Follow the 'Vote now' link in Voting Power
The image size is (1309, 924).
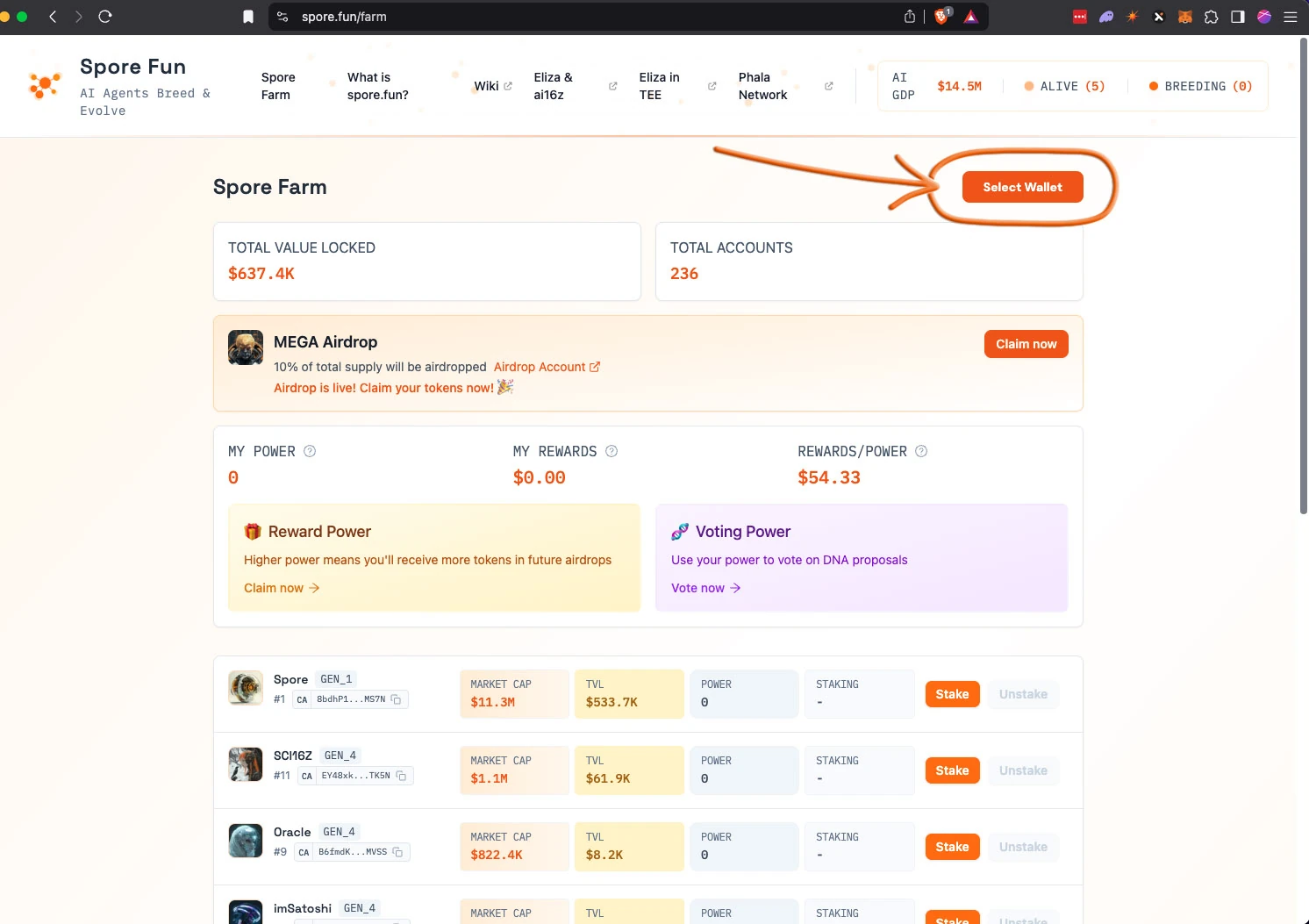pos(706,588)
